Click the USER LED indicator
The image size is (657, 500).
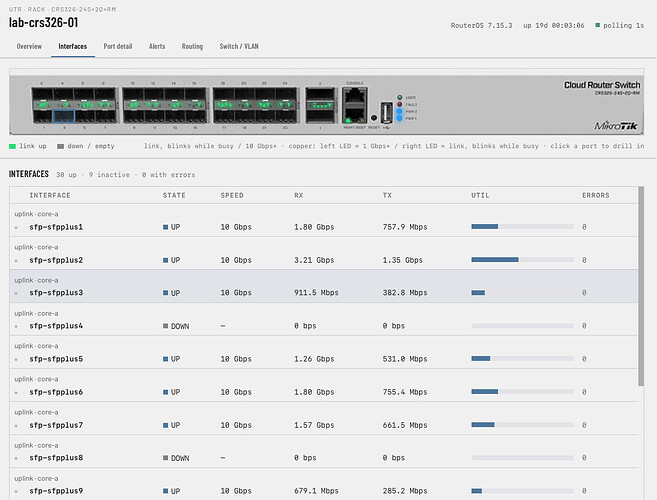[x=399, y=97]
